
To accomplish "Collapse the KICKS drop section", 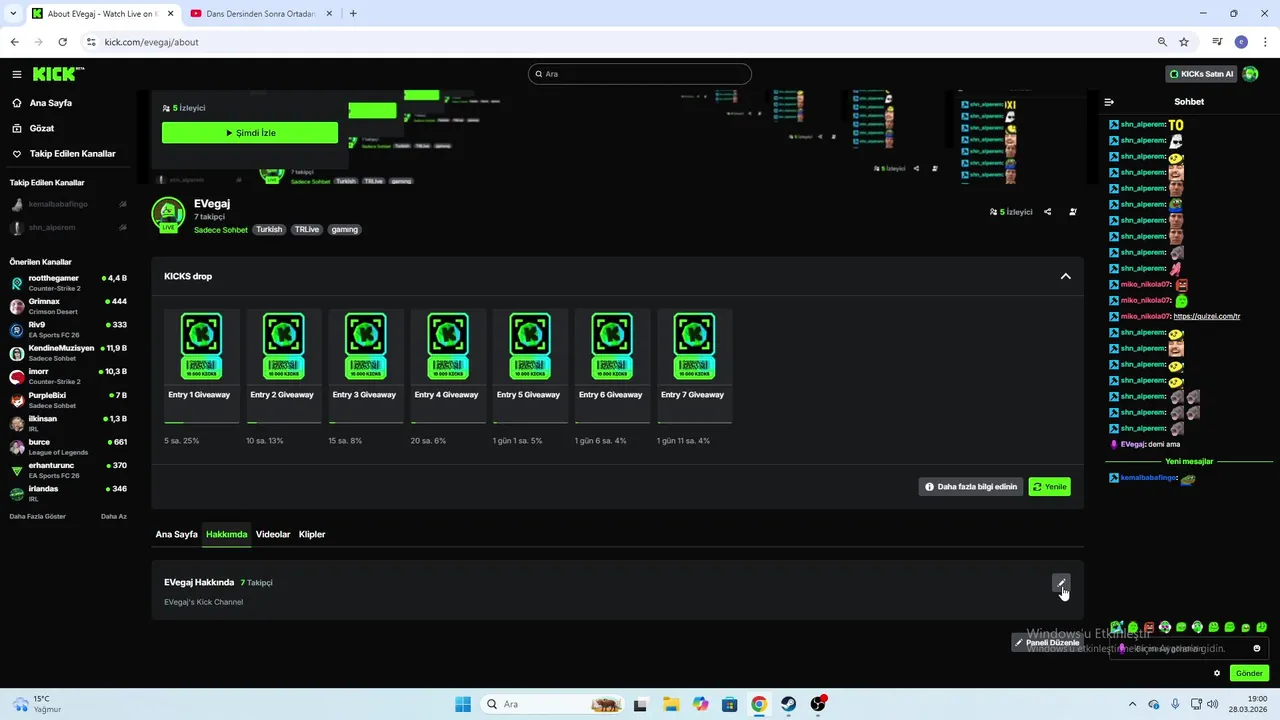I will [1065, 276].
